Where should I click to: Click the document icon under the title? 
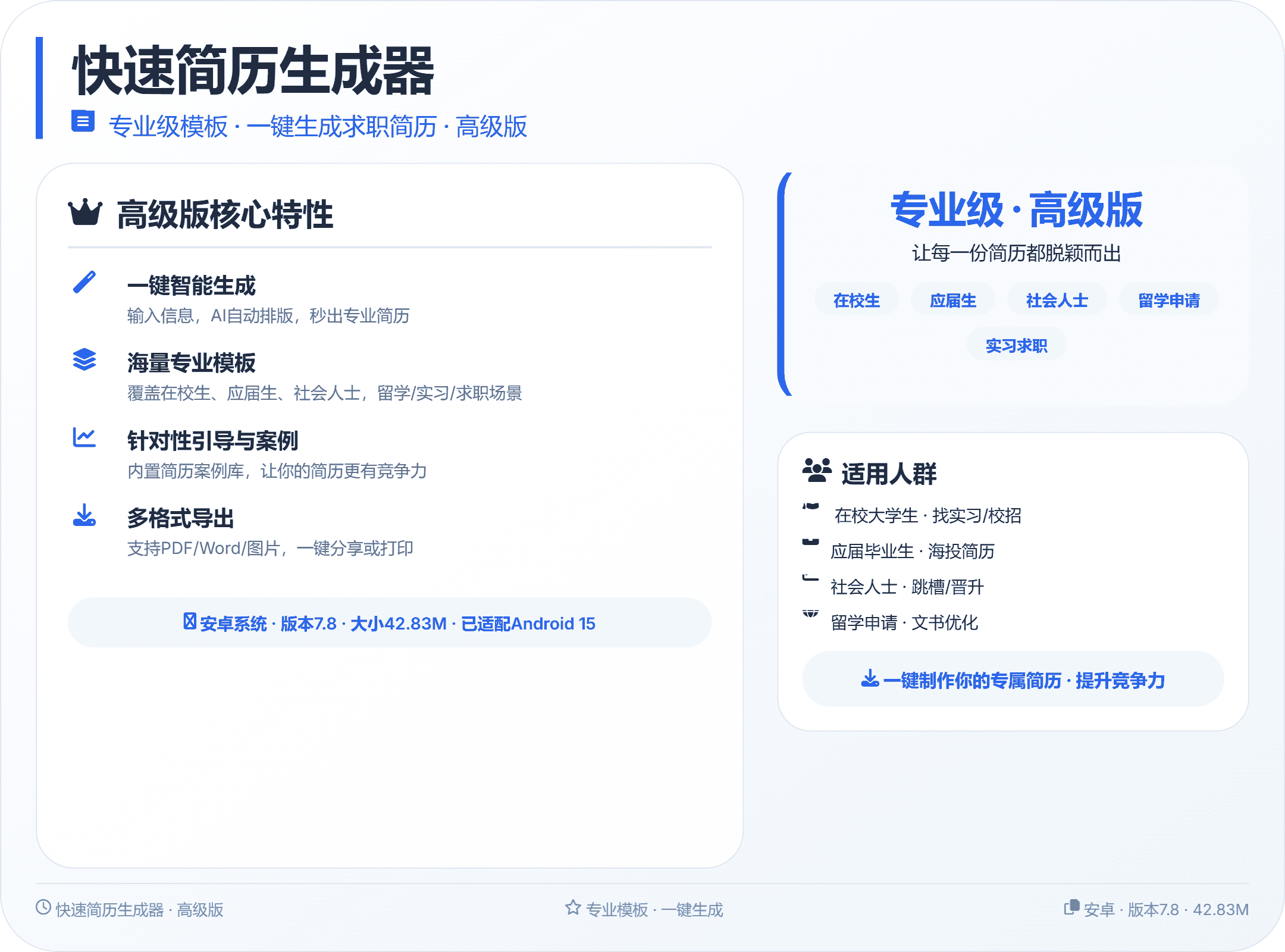(x=83, y=121)
